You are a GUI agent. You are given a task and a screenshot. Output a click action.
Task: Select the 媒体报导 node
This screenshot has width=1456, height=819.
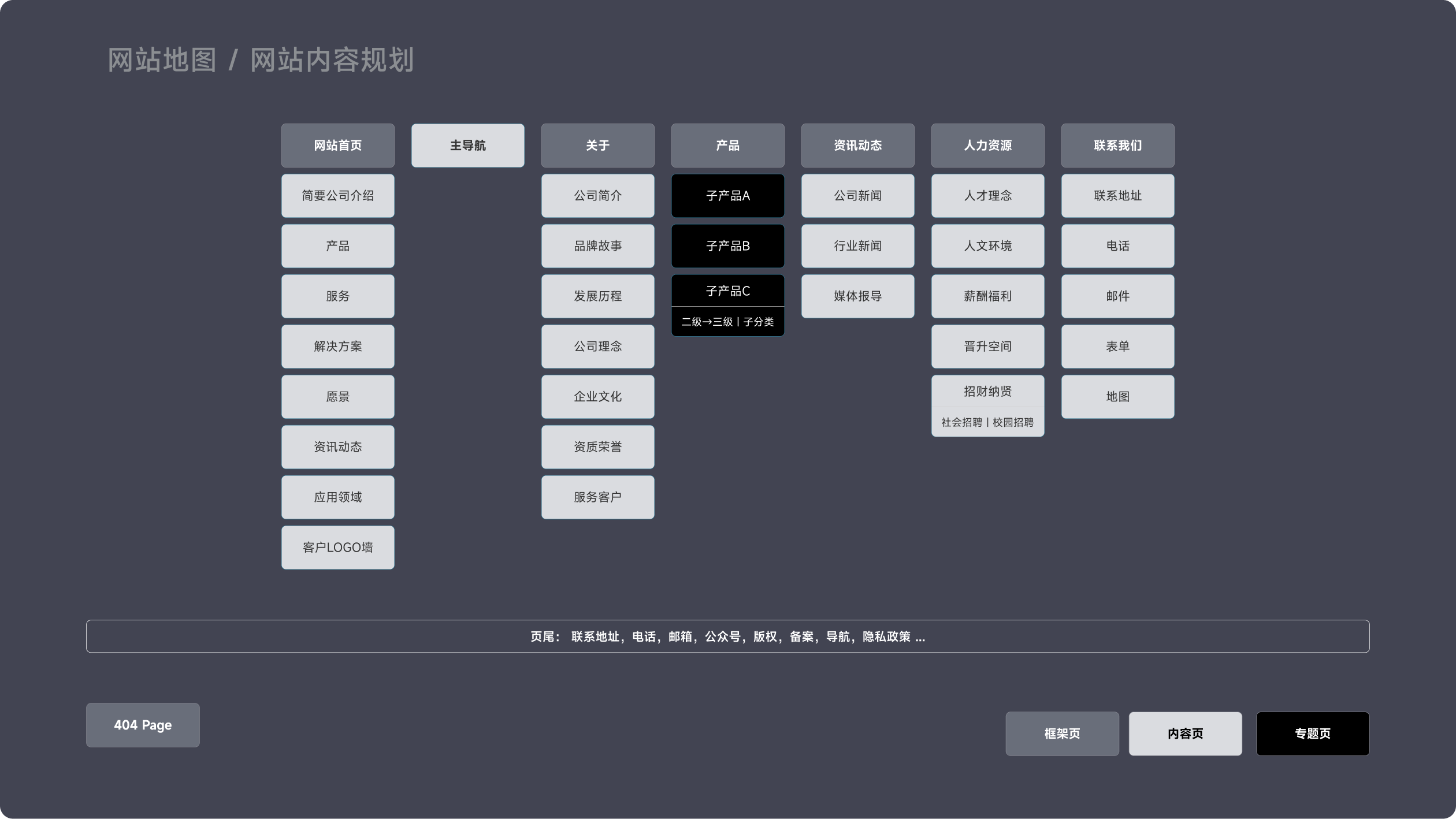(x=857, y=296)
